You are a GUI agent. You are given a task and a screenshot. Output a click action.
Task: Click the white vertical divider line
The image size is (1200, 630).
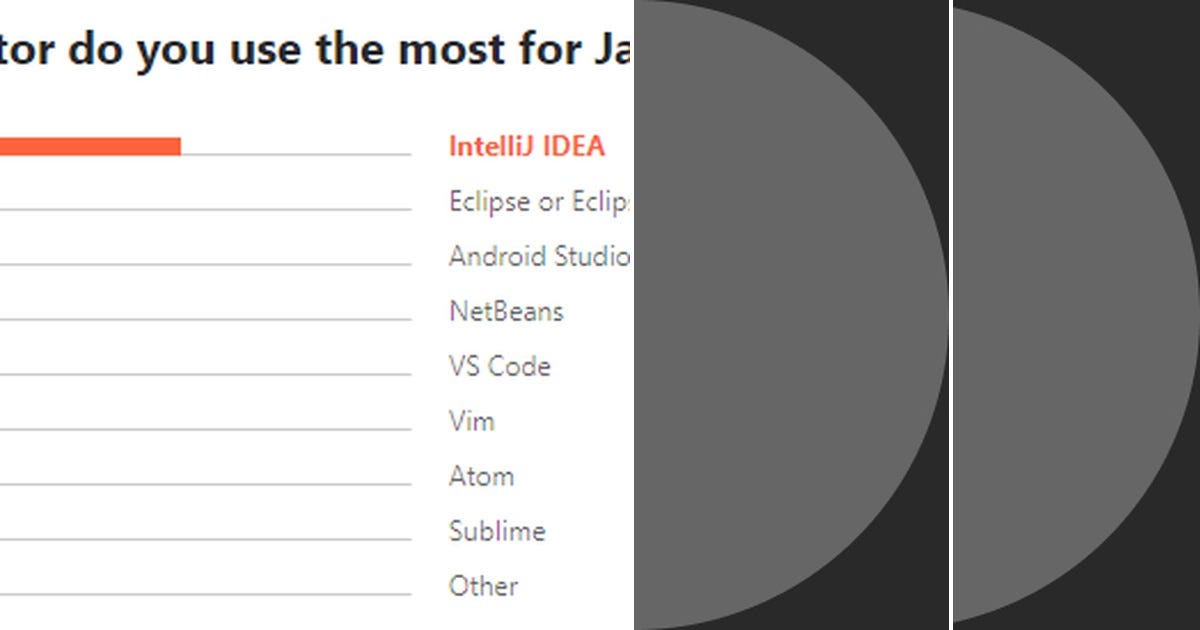click(x=951, y=315)
